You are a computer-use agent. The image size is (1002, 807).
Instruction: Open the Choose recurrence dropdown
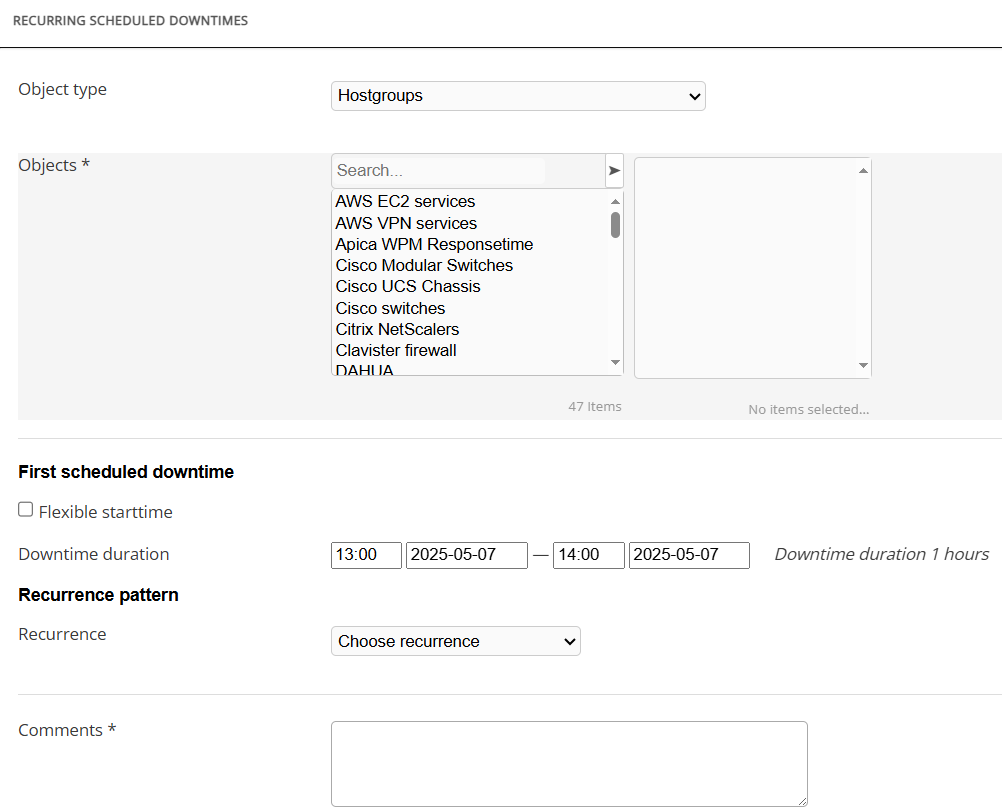[455, 641]
